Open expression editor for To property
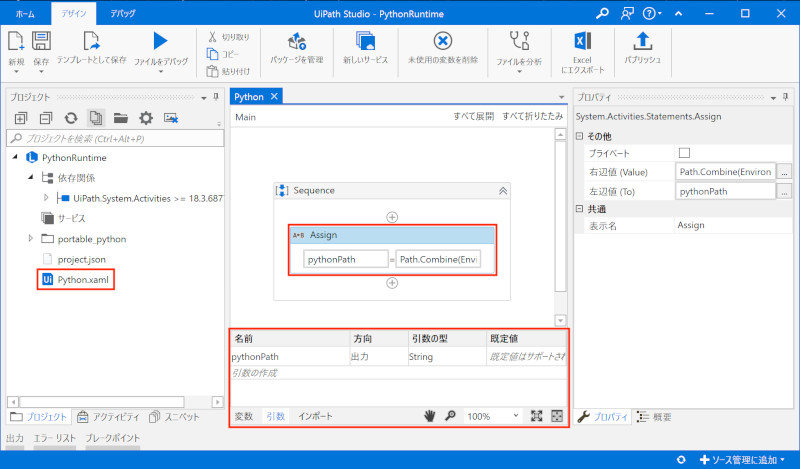800x469 pixels. pyautogui.click(x=784, y=191)
